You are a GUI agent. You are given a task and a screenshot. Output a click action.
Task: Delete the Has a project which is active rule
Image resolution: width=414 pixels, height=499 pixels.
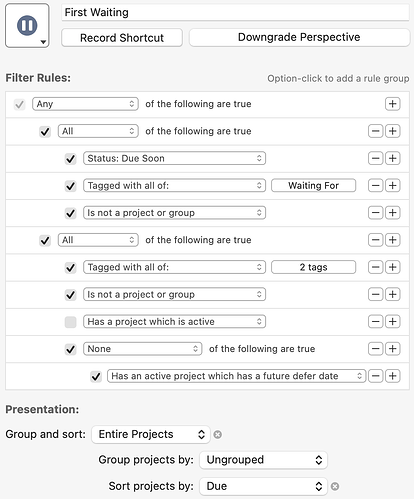coord(375,321)
